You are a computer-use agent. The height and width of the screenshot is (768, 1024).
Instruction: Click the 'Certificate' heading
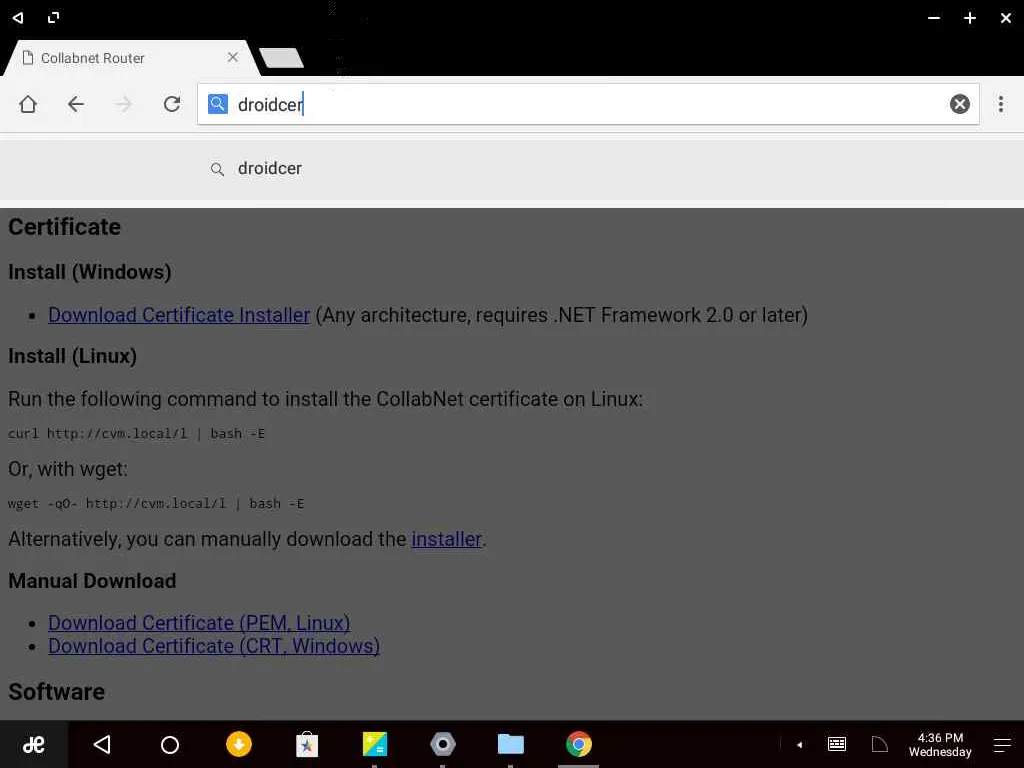click(x=65, y=227)
